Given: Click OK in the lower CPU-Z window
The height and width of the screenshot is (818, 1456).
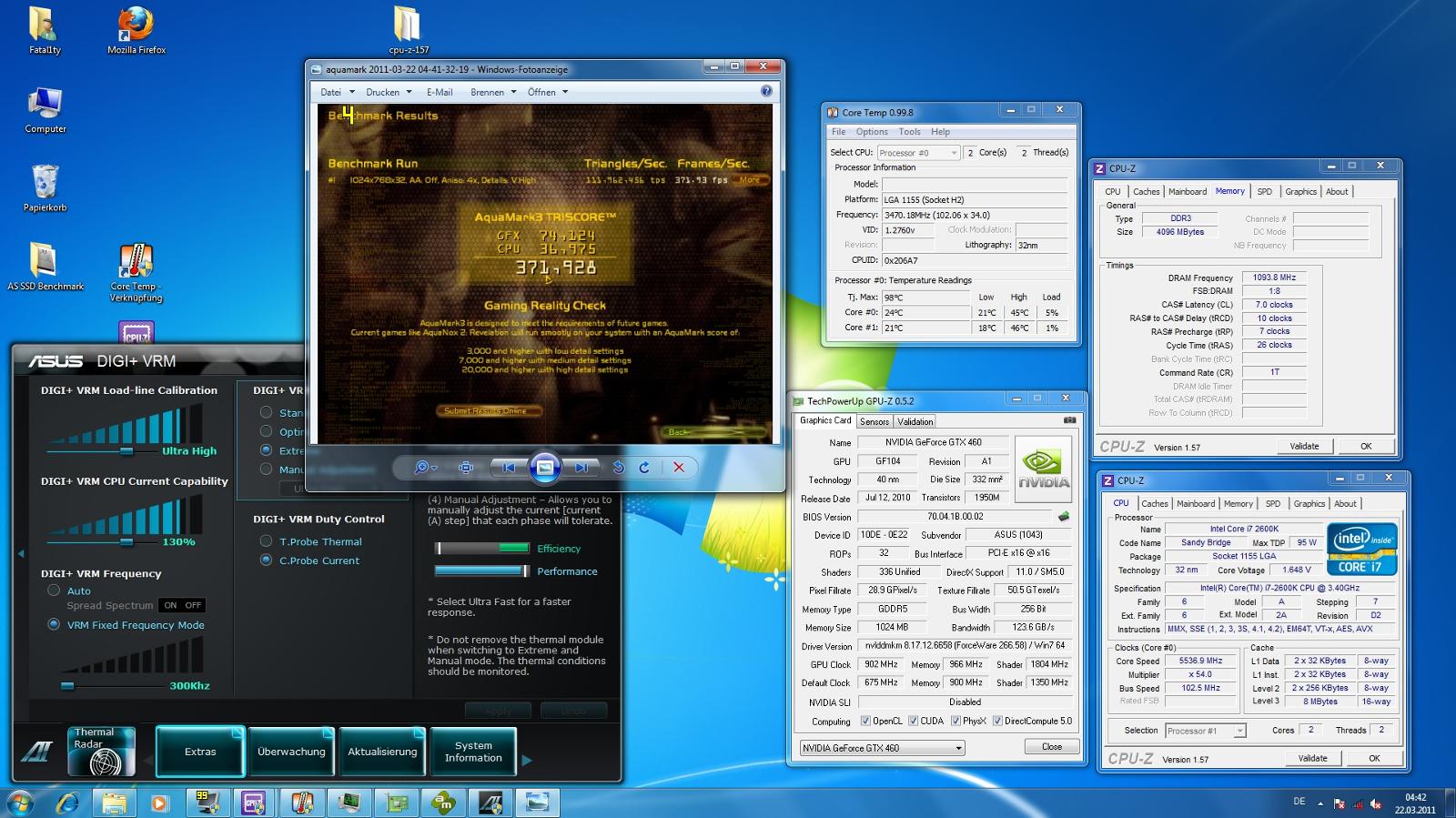Looking at the screenshot, I should point(1374,758).
